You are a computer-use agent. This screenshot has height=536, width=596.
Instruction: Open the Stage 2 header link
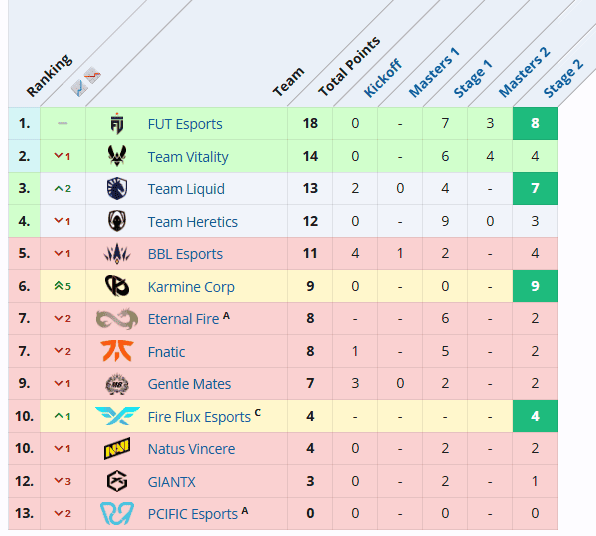(x=563, y=78)
